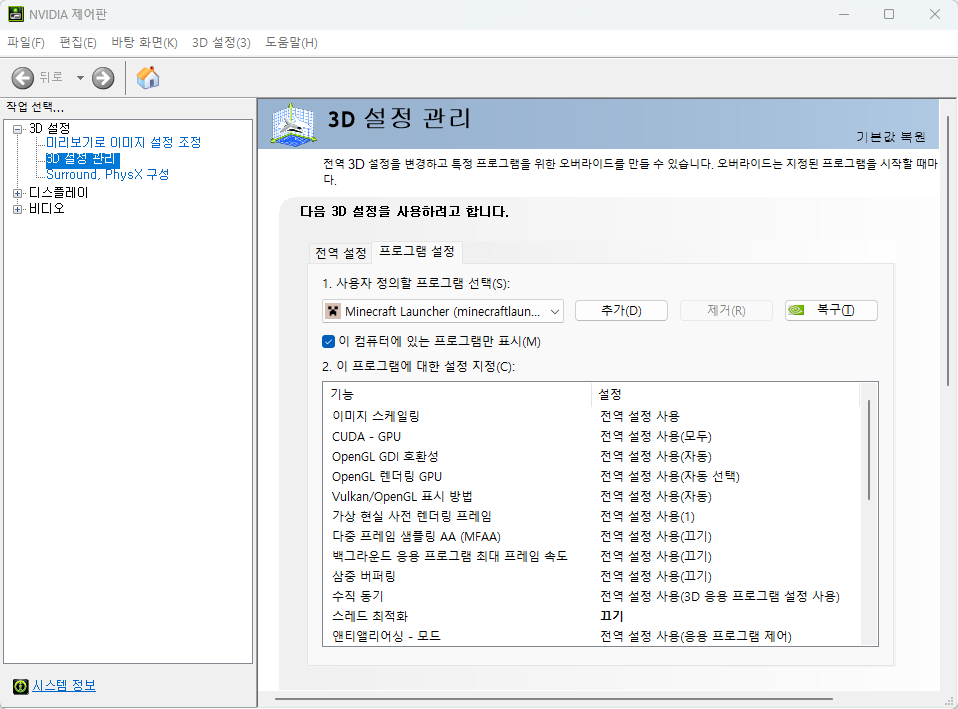Expand the 비디오 tree node

(17, 209)
